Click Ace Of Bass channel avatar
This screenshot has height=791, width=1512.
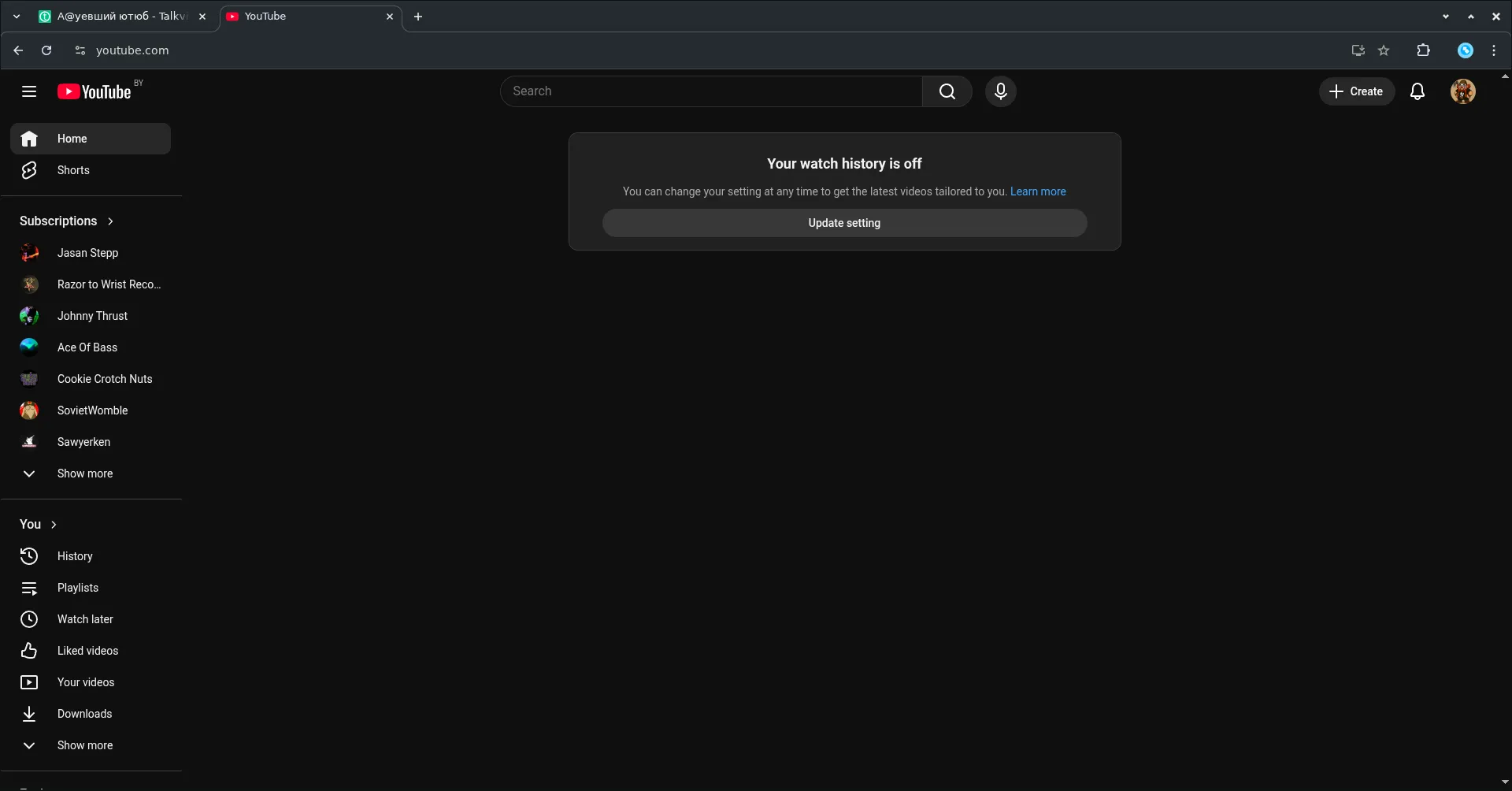[x=29, y=347]
